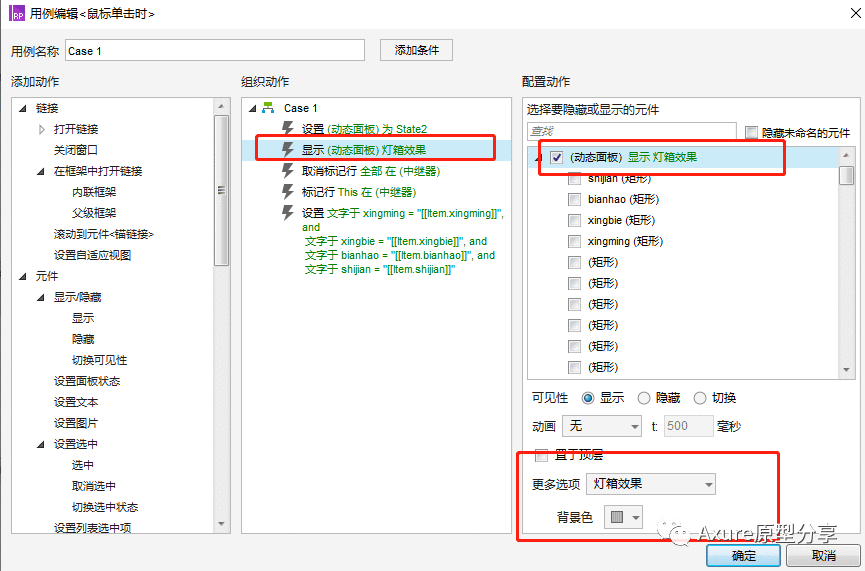
Task: Collapse the 在框架中打开链接 node
Action: 41,171
